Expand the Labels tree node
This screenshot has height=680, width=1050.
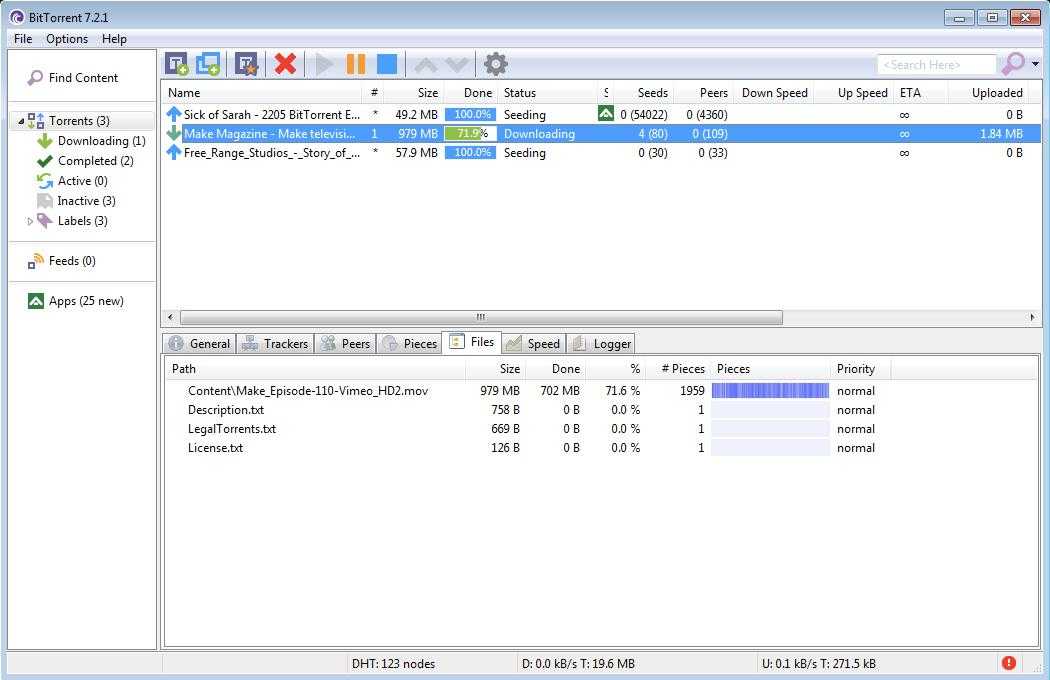(x=30, y=221)
